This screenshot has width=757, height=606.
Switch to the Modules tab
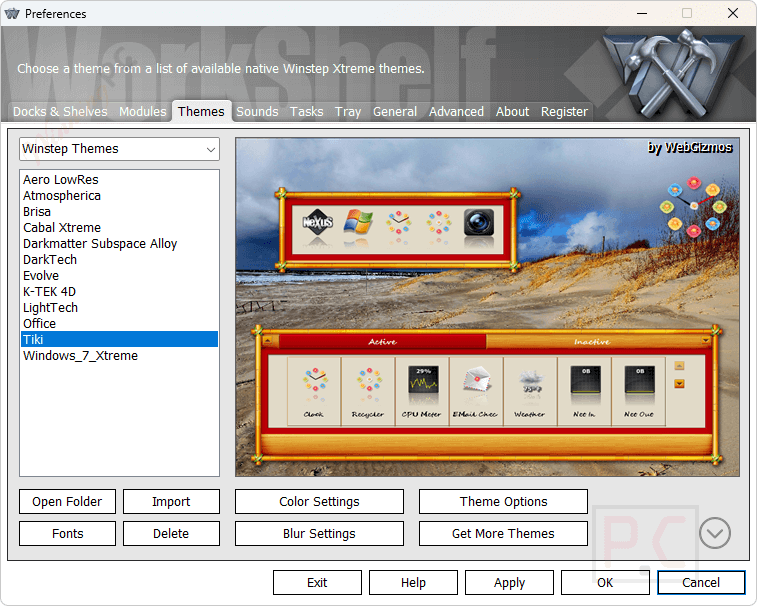tap(142, 112)
